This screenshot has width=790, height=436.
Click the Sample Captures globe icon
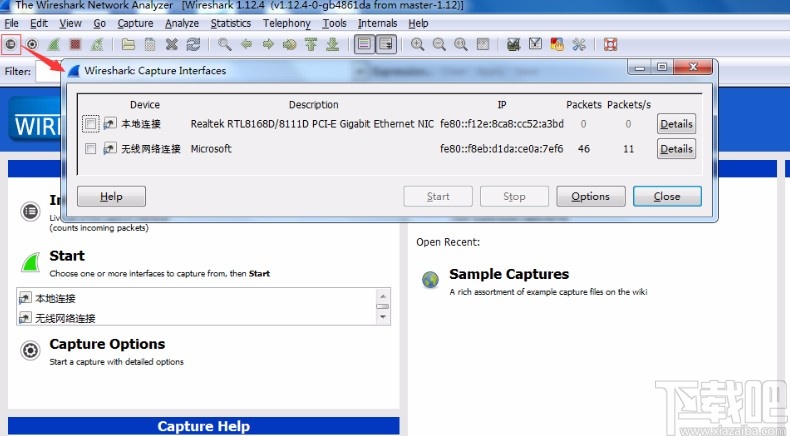click(430, 279)
